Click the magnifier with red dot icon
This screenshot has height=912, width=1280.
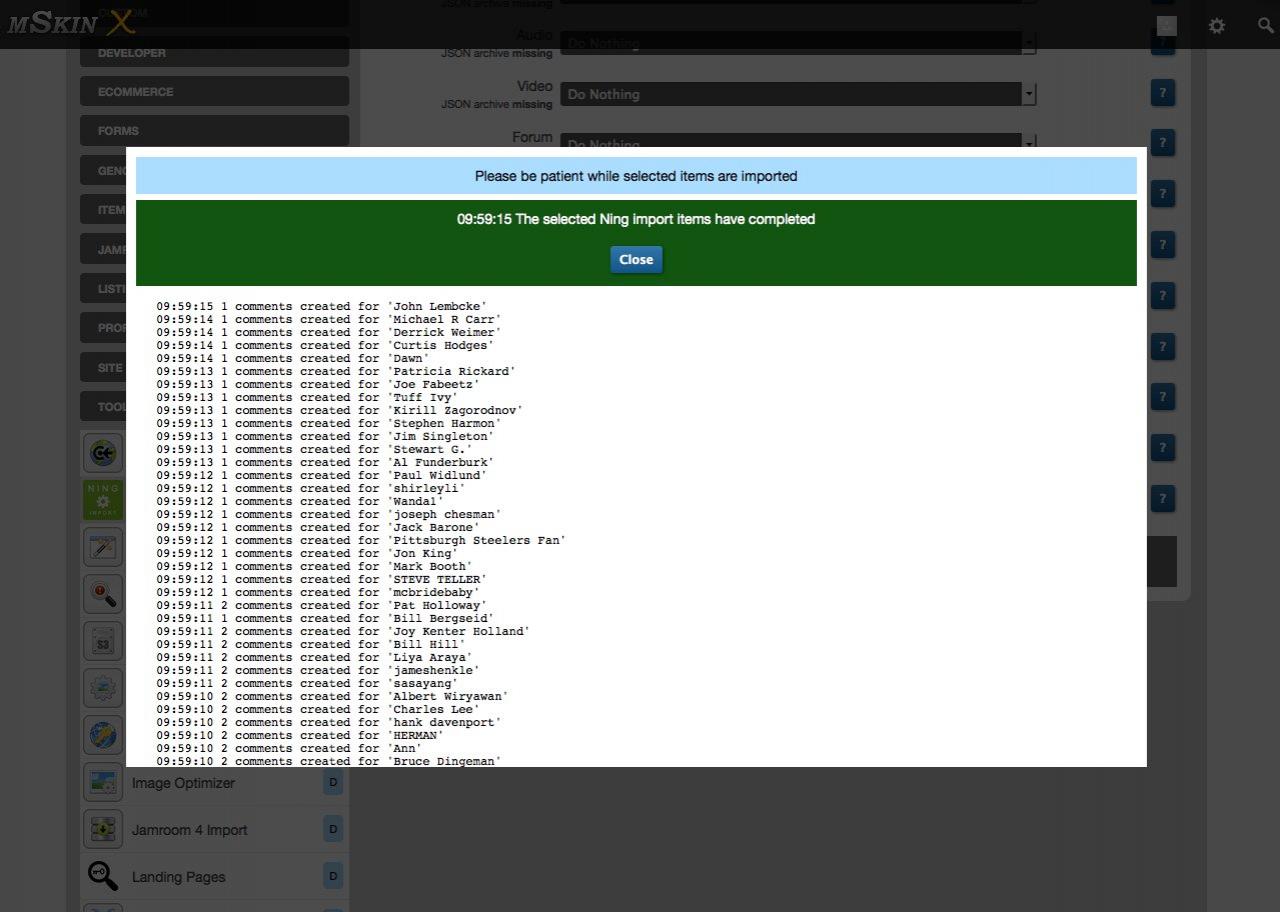103,595
